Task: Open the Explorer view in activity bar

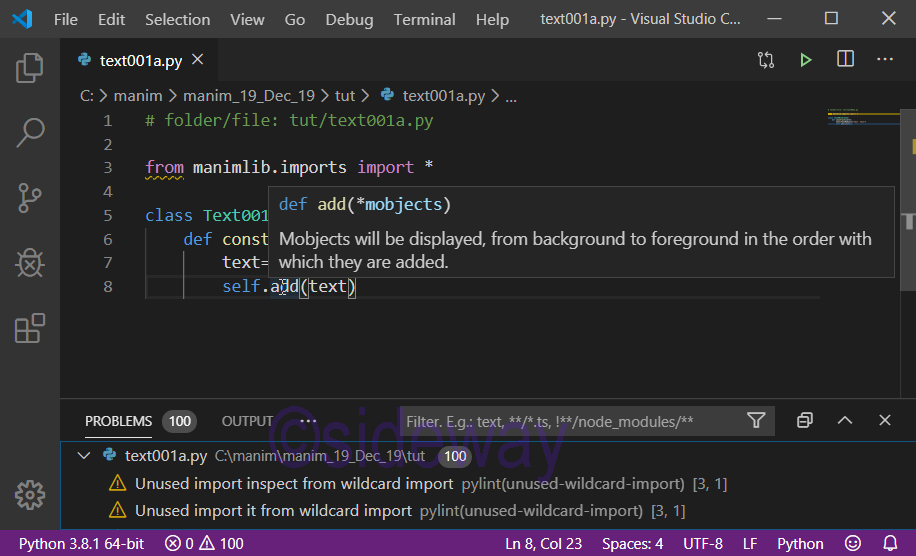Action: tap(30, 68)
